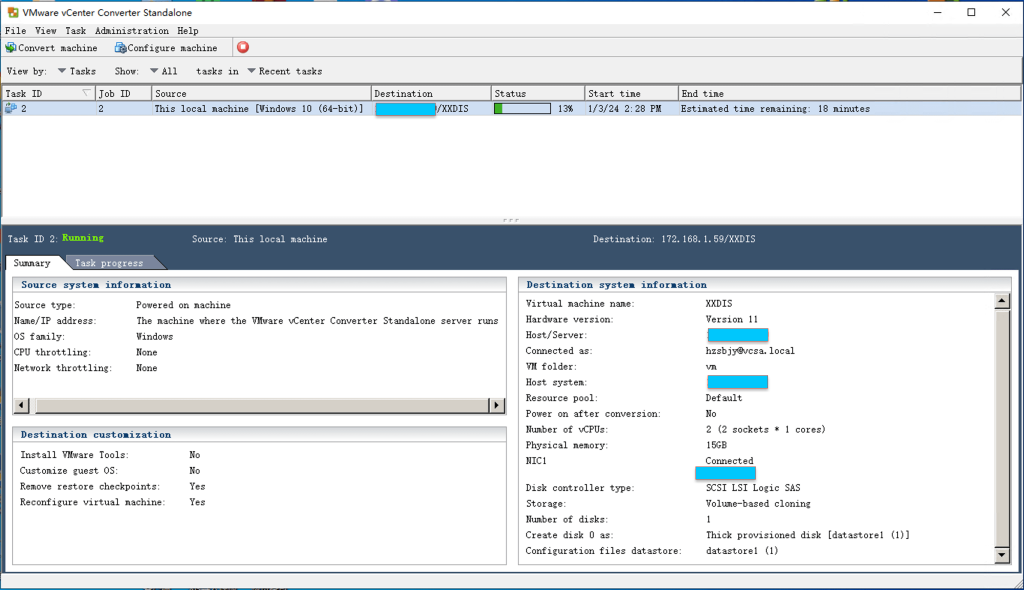Open the Help menu

[187, 31]
